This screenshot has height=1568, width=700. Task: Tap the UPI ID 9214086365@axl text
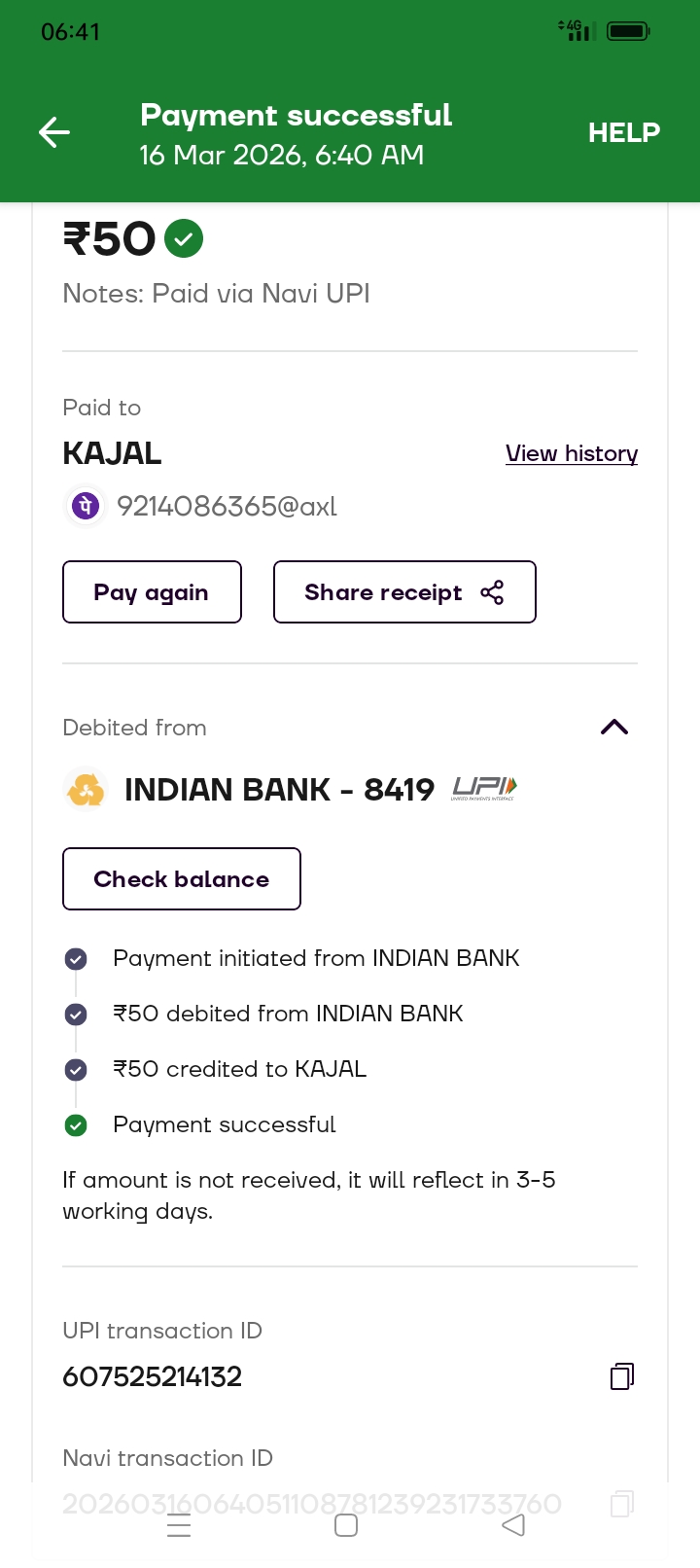click(x=227, y=507)
